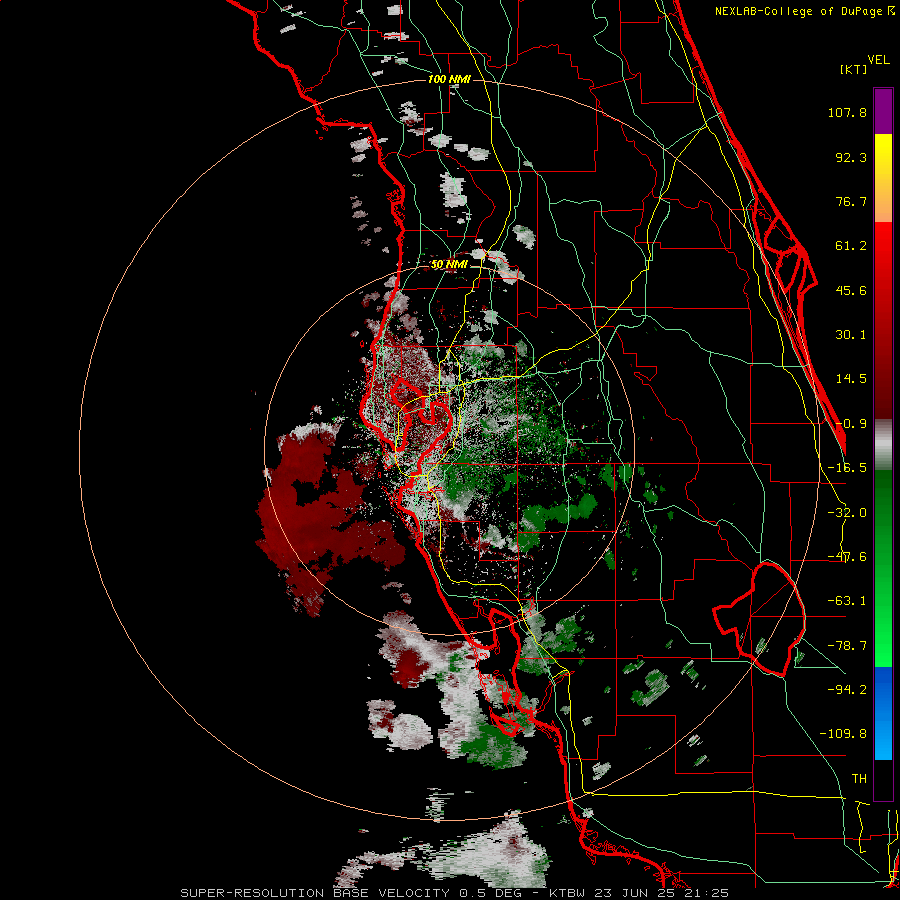Viewport: 900px width, 900px height.
Task: Click the 92.3 velocity scale value
Action: coord(851,157)
